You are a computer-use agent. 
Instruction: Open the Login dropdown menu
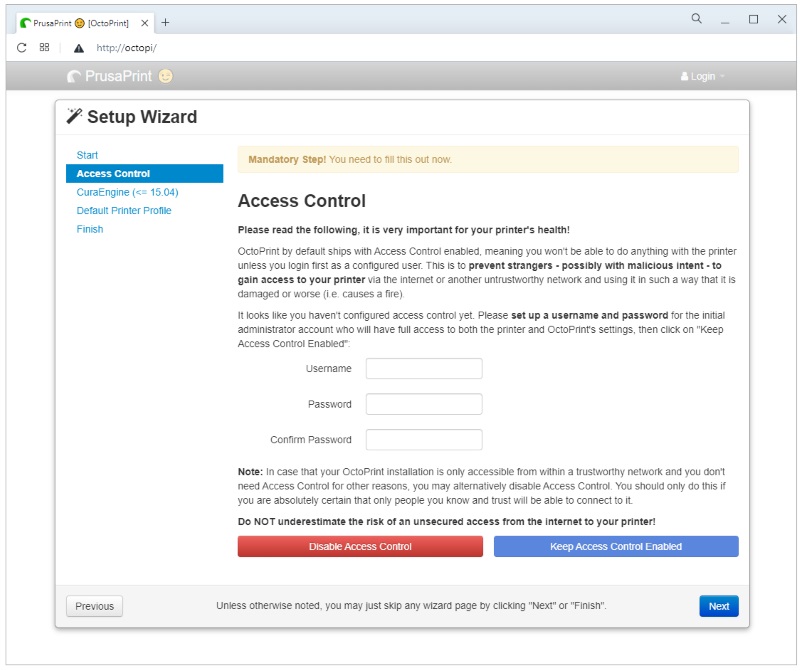tap(703, 77)
